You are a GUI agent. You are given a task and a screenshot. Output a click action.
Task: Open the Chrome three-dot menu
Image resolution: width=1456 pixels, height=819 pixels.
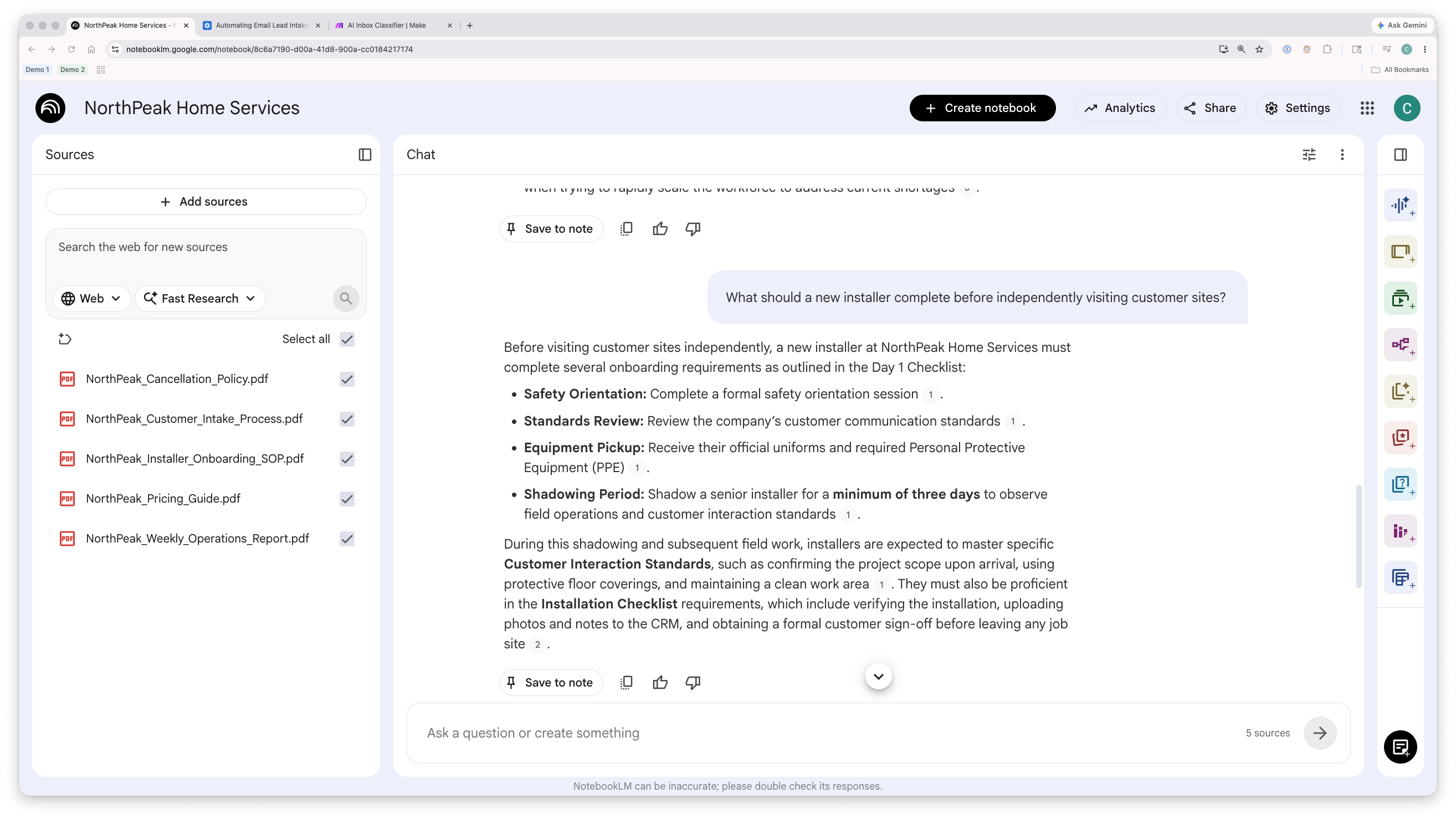(x=1425, y=49)
